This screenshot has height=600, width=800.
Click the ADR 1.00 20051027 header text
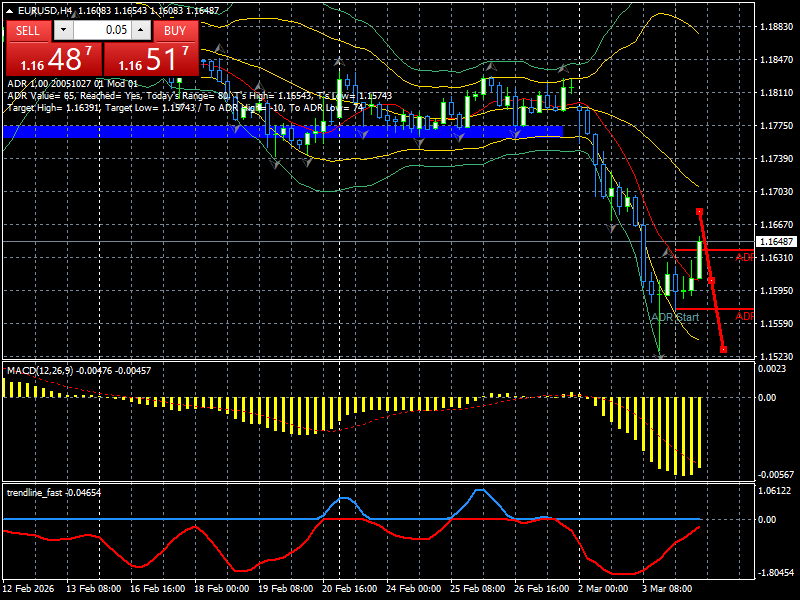(72, 84)
